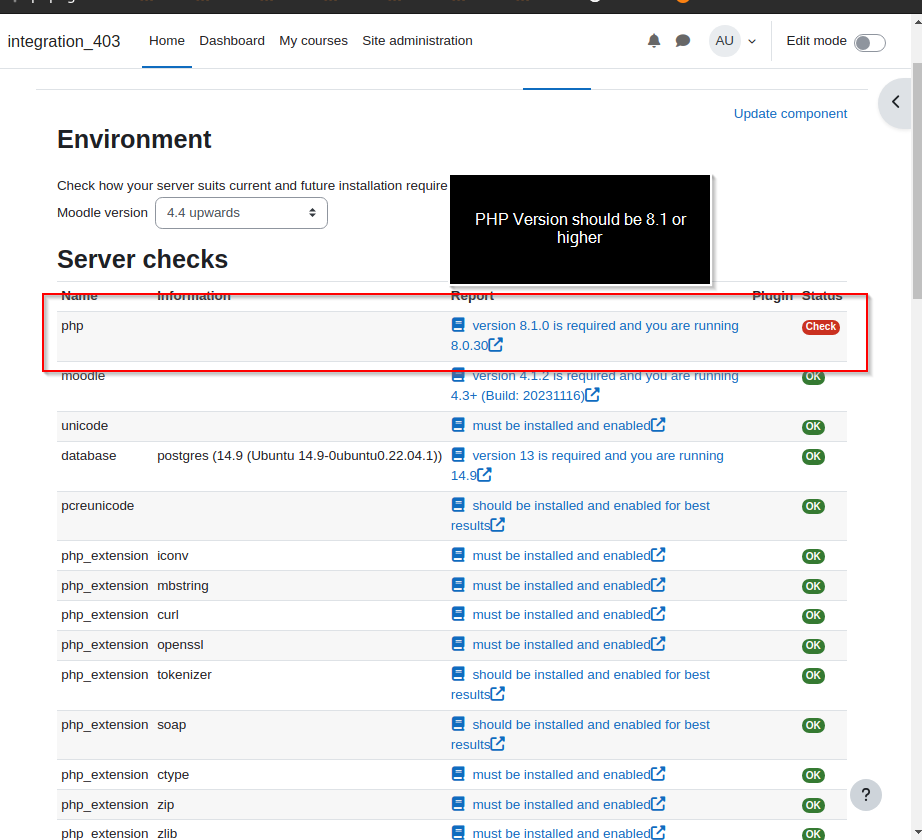Click external link icon in openssl row
Screen dimensions: 922x840
(658, 644)
